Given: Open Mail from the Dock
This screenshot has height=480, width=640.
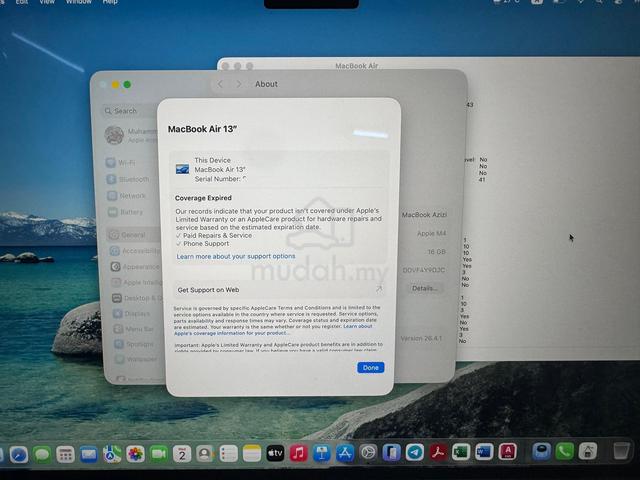Looking at the screenshot, I should (89, 454).
